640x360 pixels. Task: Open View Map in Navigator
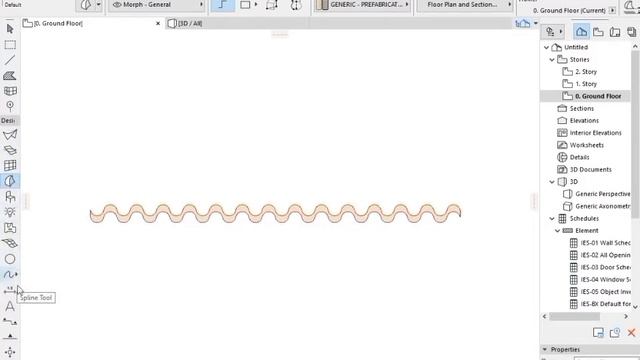[x=598, y=32]
